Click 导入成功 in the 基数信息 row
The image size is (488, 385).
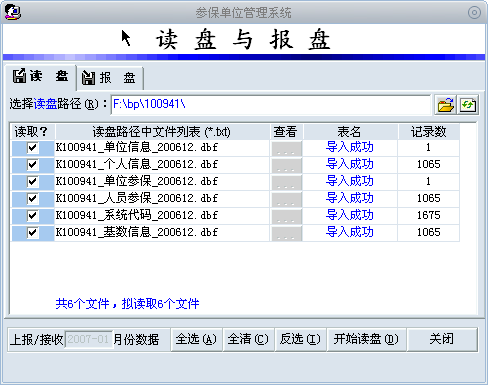click(350, 232)
